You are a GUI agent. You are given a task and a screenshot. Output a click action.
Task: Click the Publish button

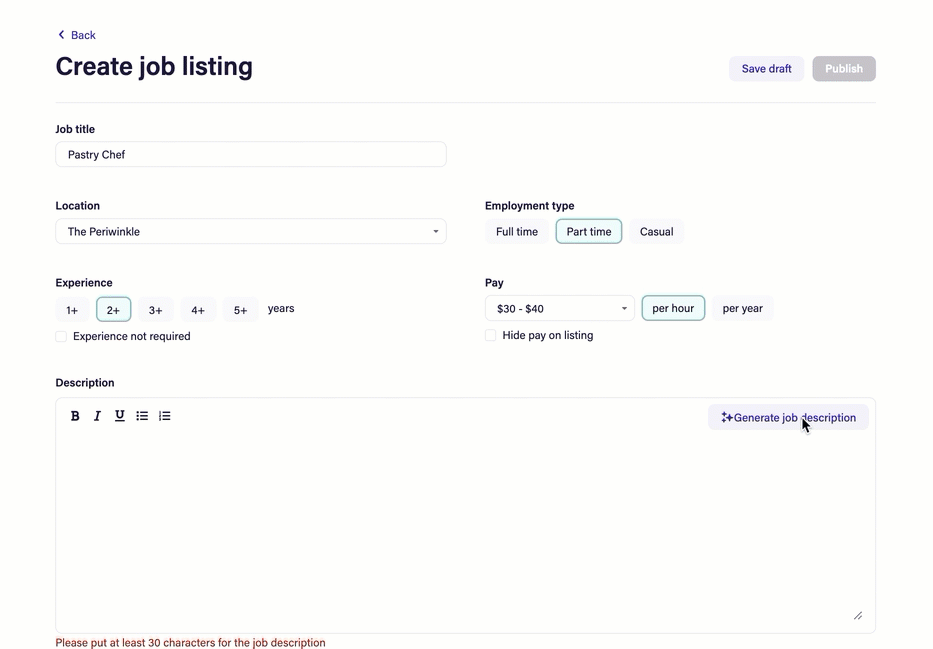pos(843,68)
